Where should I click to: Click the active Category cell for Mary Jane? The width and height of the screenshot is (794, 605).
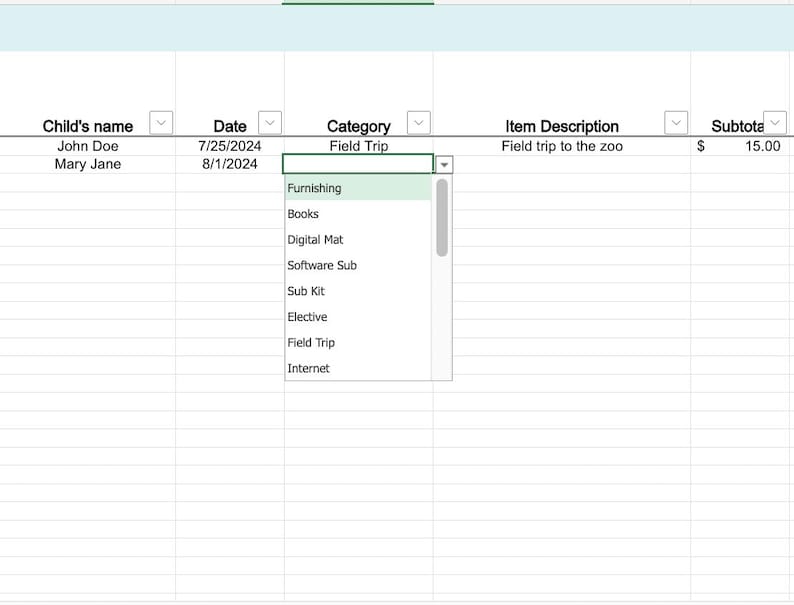[x=358, y=164]
